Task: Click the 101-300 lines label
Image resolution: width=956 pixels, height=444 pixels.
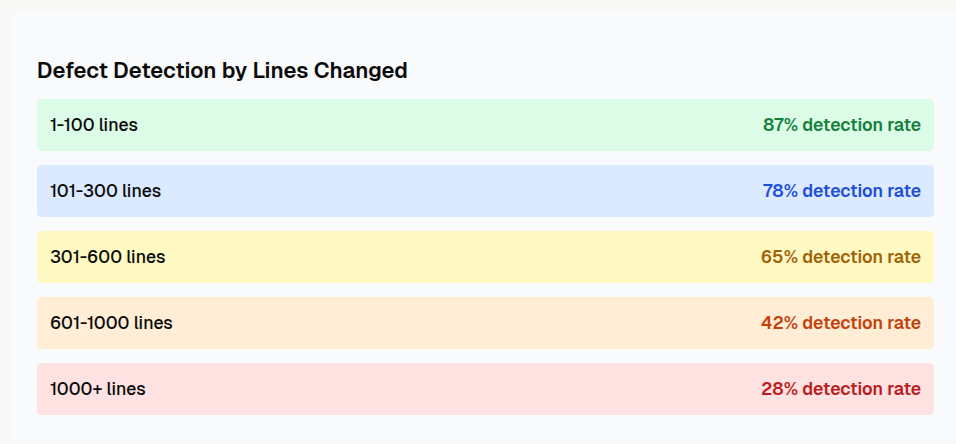Action: pos(105,191)
